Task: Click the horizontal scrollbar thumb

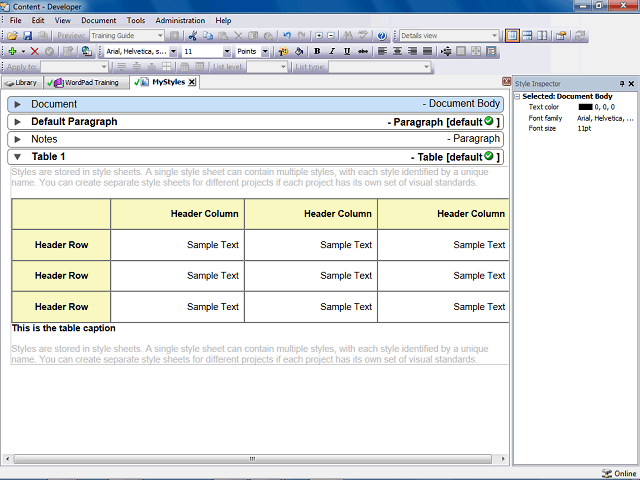Action: point(253,459)
